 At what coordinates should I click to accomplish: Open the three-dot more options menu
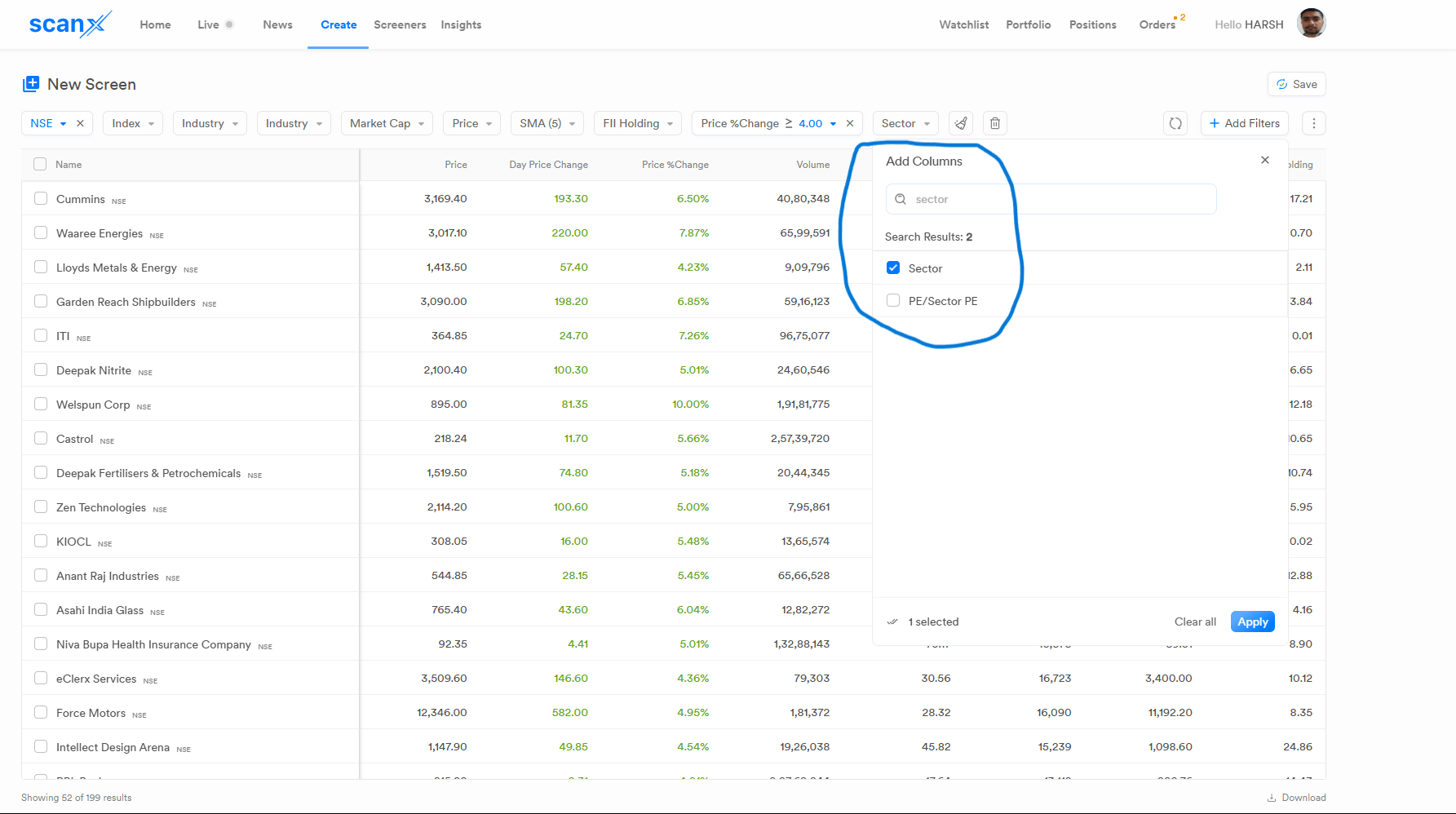click(1313, 123)
